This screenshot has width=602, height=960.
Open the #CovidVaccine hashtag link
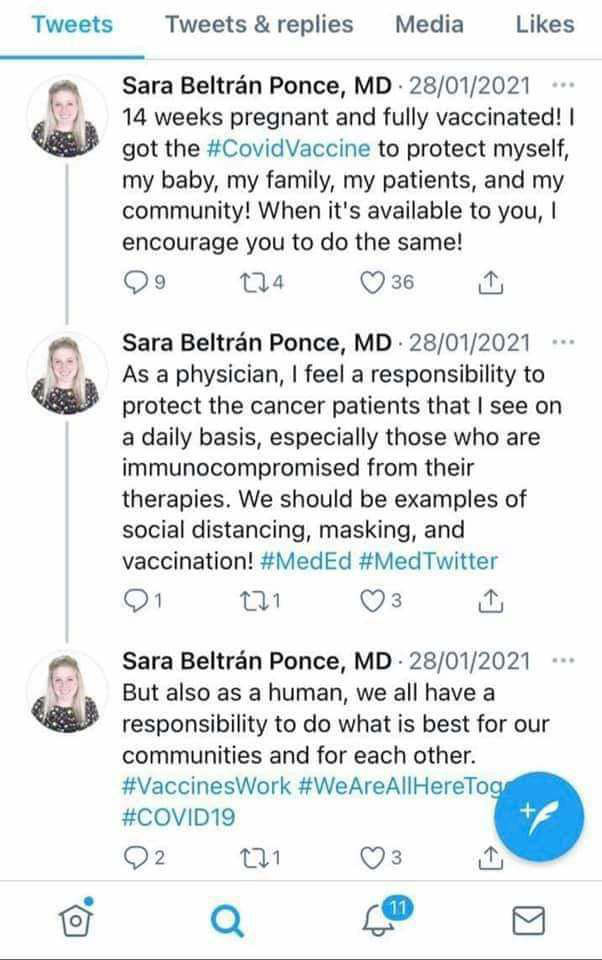(x=288, y=149)
